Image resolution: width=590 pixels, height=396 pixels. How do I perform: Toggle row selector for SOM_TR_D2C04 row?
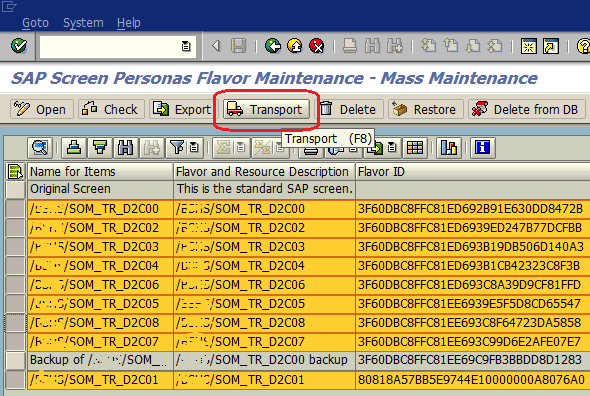(15, 266)
